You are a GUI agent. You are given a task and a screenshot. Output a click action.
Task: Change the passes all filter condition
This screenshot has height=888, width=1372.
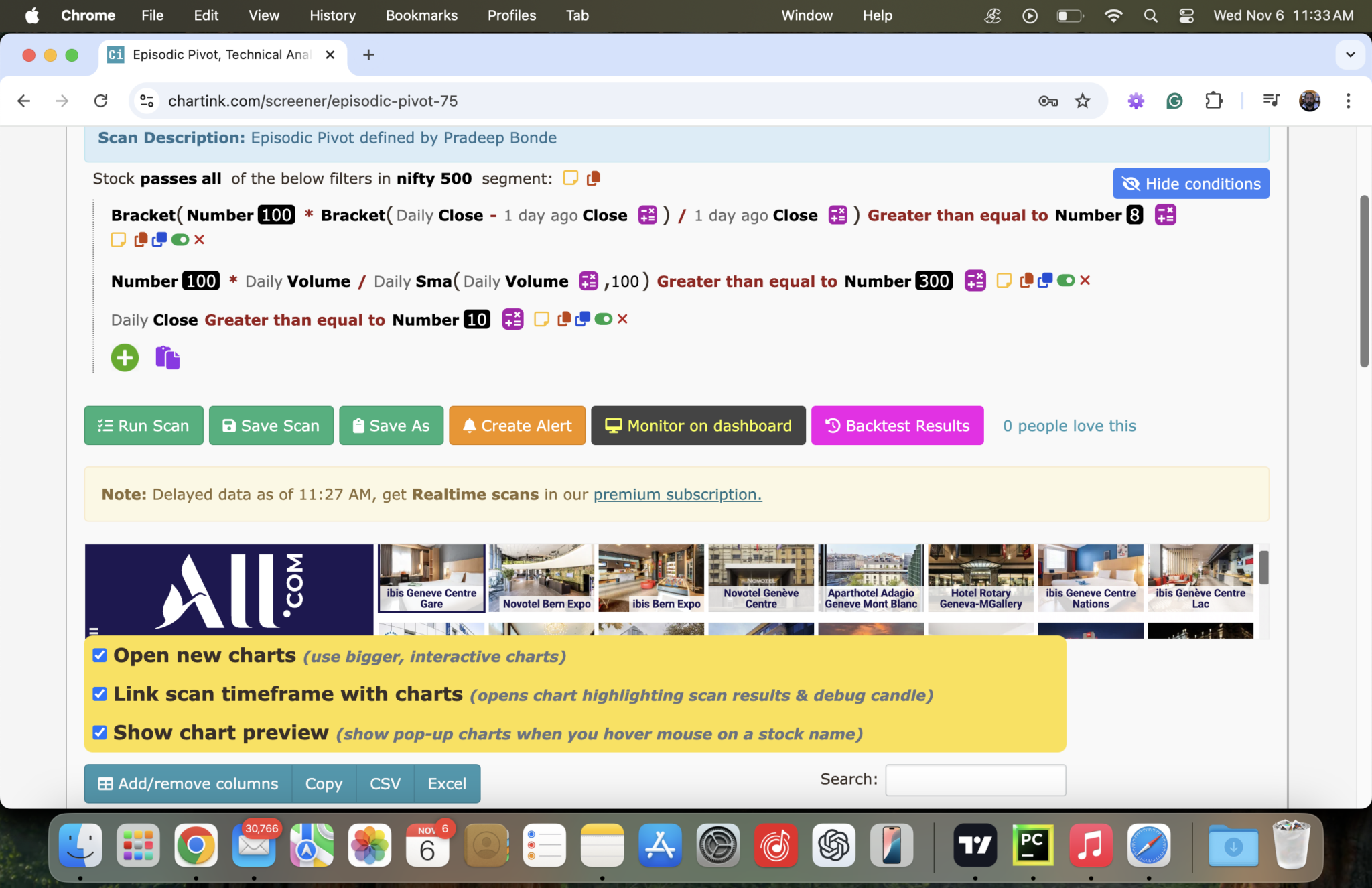180,178
